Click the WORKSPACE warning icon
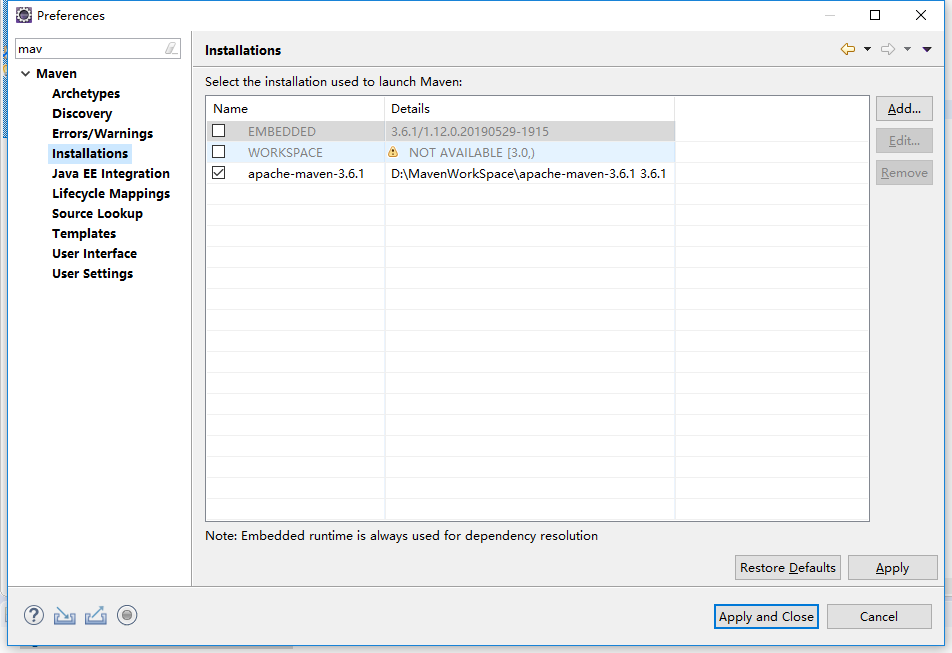952x653 pixels. [x=393, y=152]
